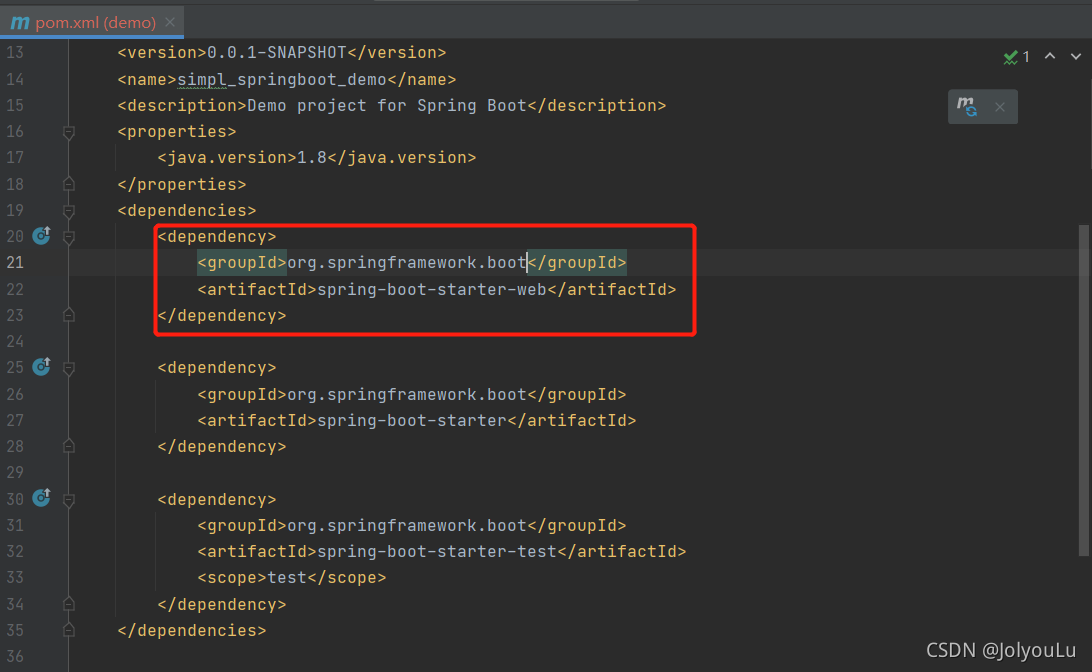Viewport: 1092px width, 672px height.
Task: Fold the dependency end marker on line 28
Action: click(x=69, y=446)
